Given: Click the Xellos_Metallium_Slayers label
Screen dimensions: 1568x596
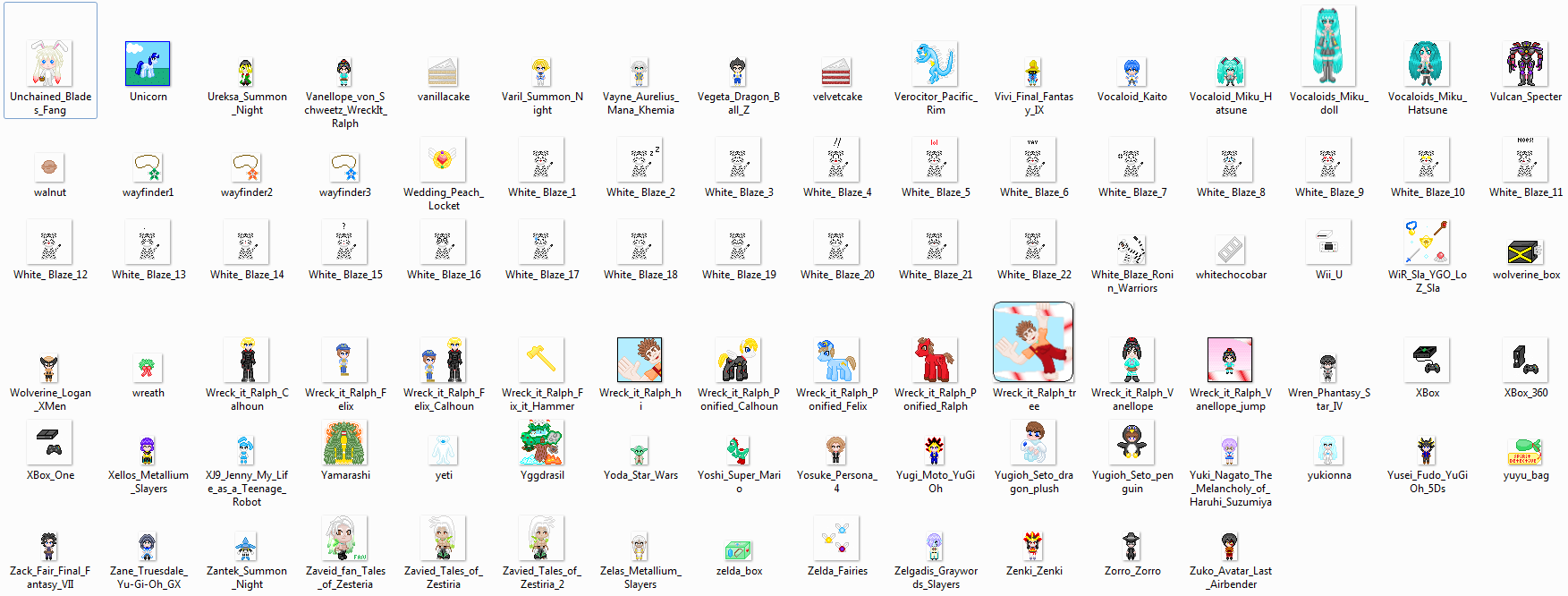Looking at the screenshot, I should pos(148,481).
